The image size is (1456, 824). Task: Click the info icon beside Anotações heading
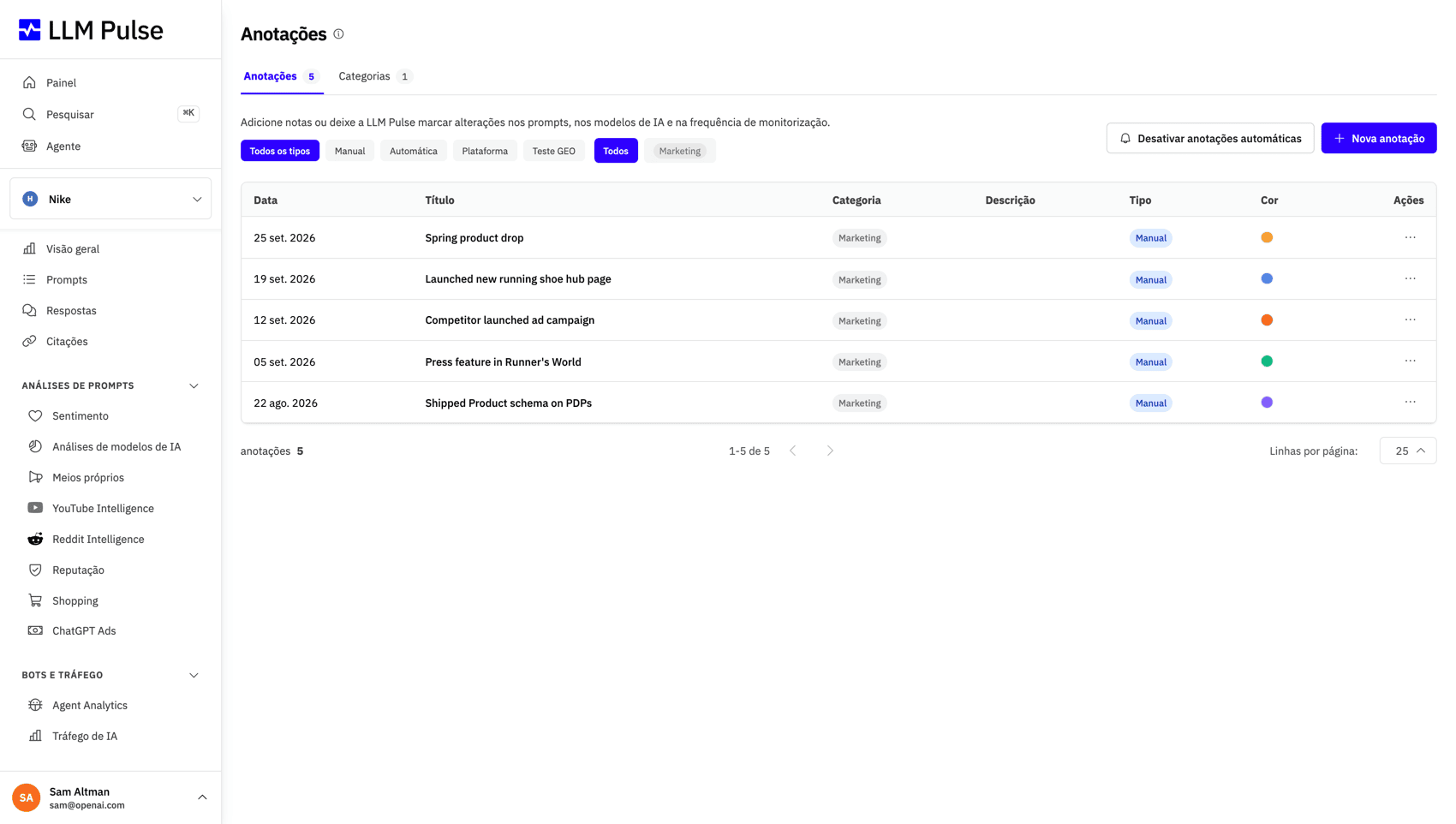point(338,34)
